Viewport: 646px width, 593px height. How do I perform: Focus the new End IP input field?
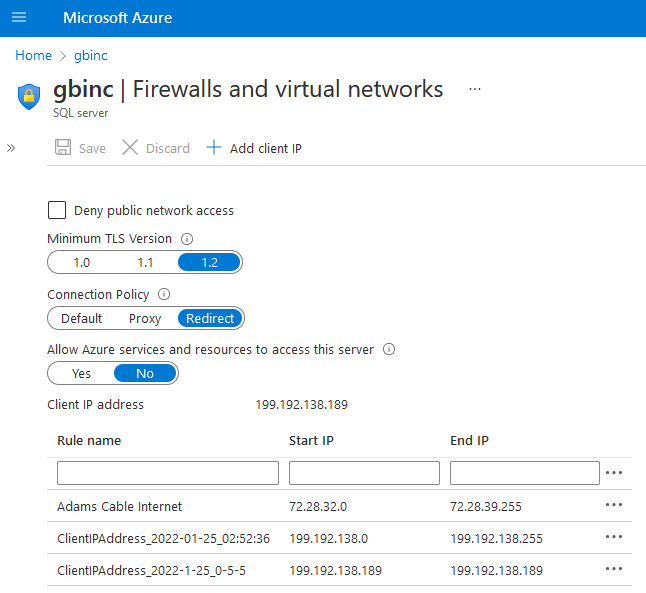[x=524, y=473]
